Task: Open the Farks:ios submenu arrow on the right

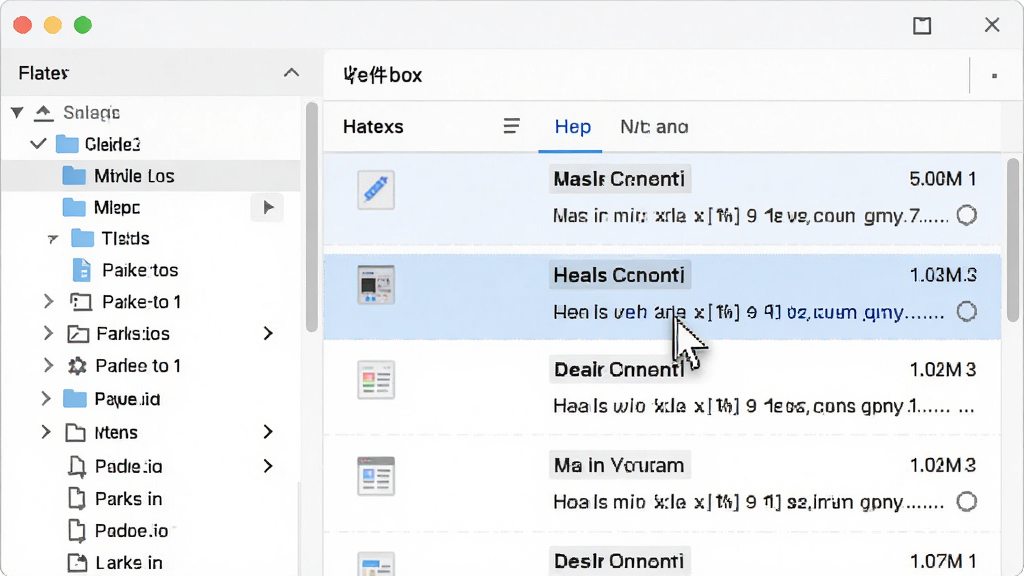Action: 268,334
